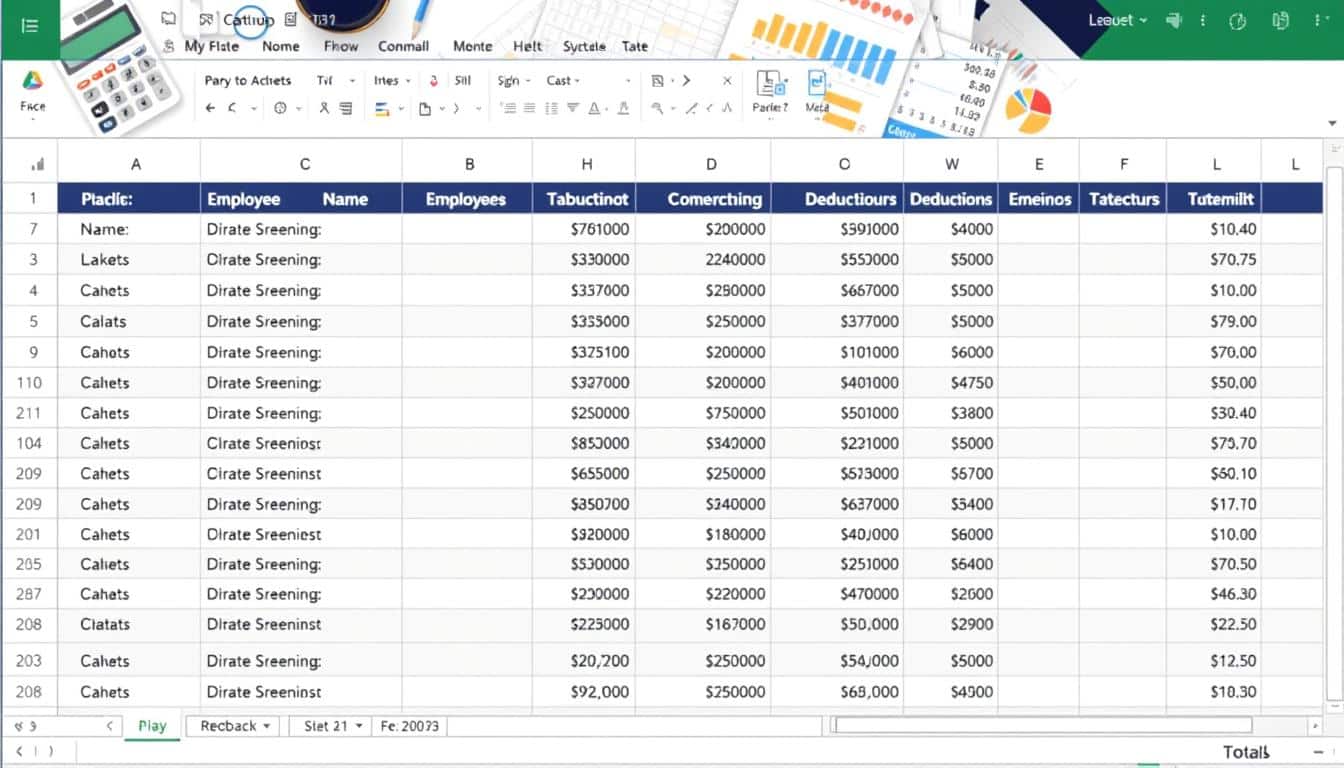This screenshot has height=768, width=1344.
Task: Click the clock history icon
Action: point(280,108)
